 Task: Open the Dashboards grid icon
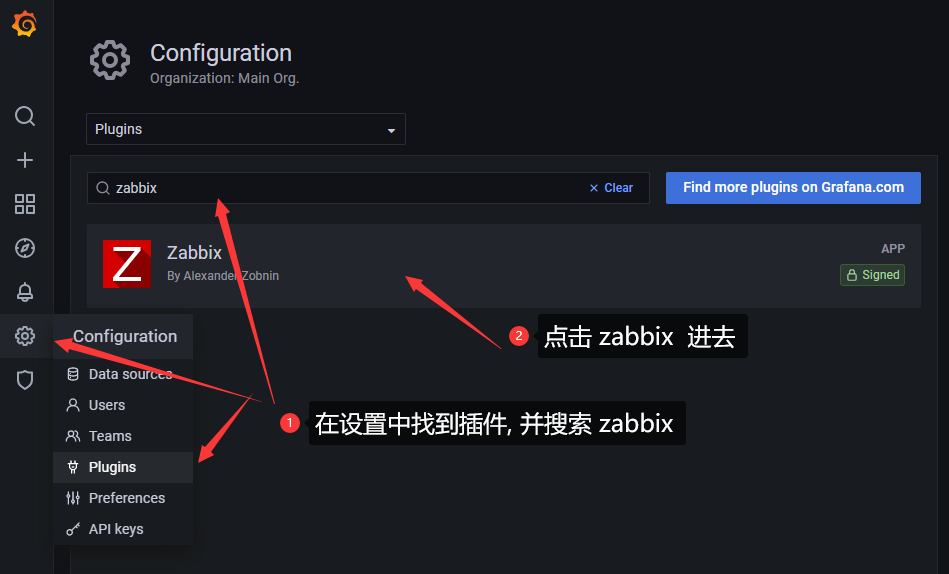tap(25, 204)
